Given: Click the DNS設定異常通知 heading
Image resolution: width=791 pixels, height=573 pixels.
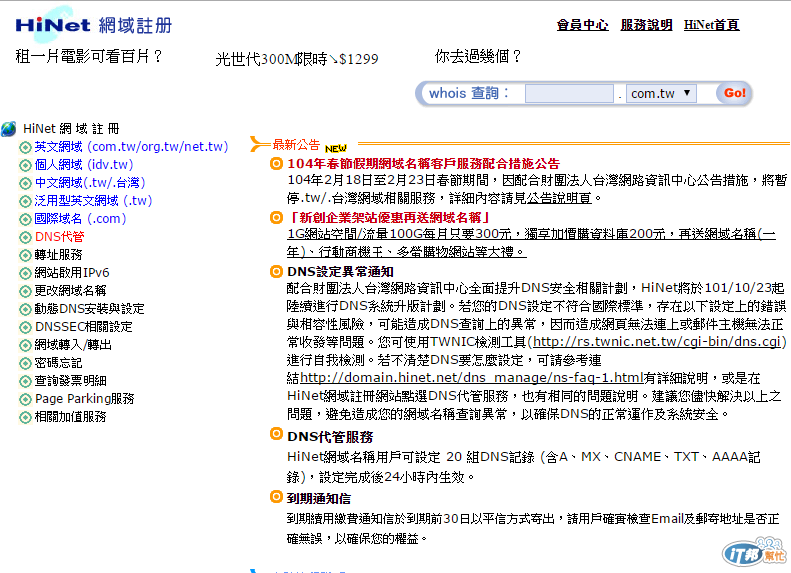Looking at the screenshot, I should tap(340, 272).
